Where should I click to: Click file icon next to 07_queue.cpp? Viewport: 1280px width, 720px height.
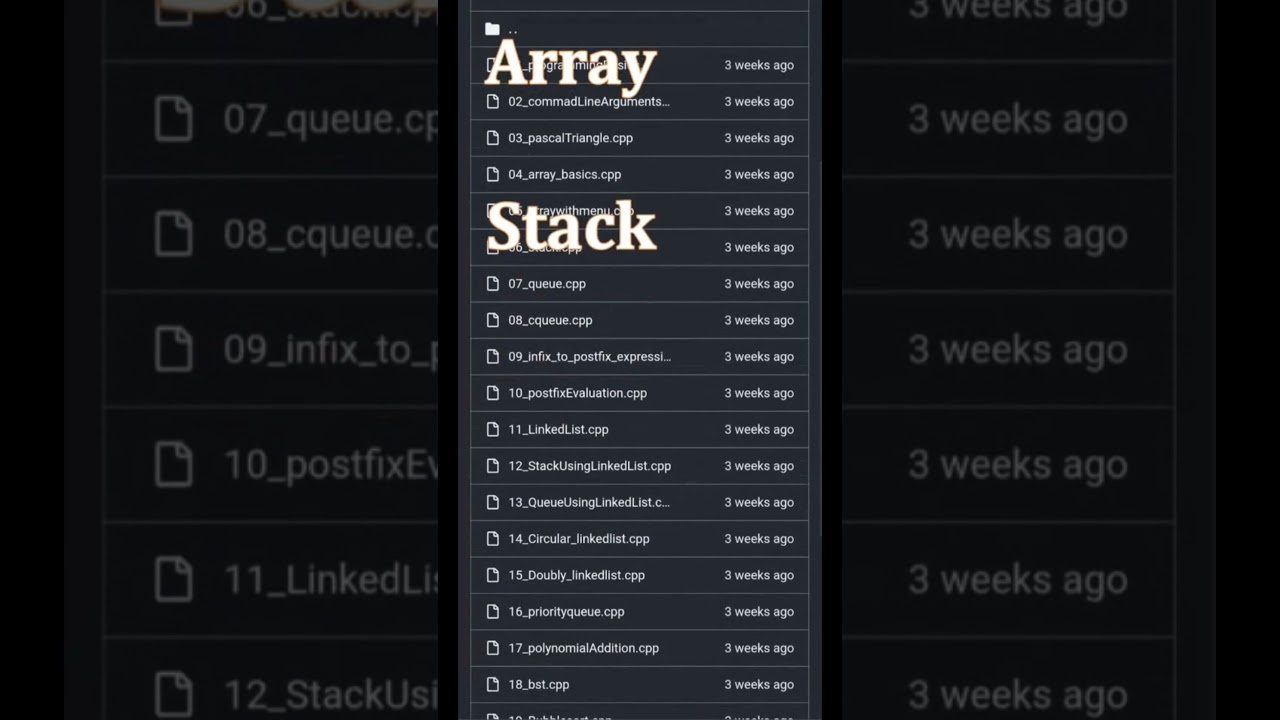pos(492,284)
